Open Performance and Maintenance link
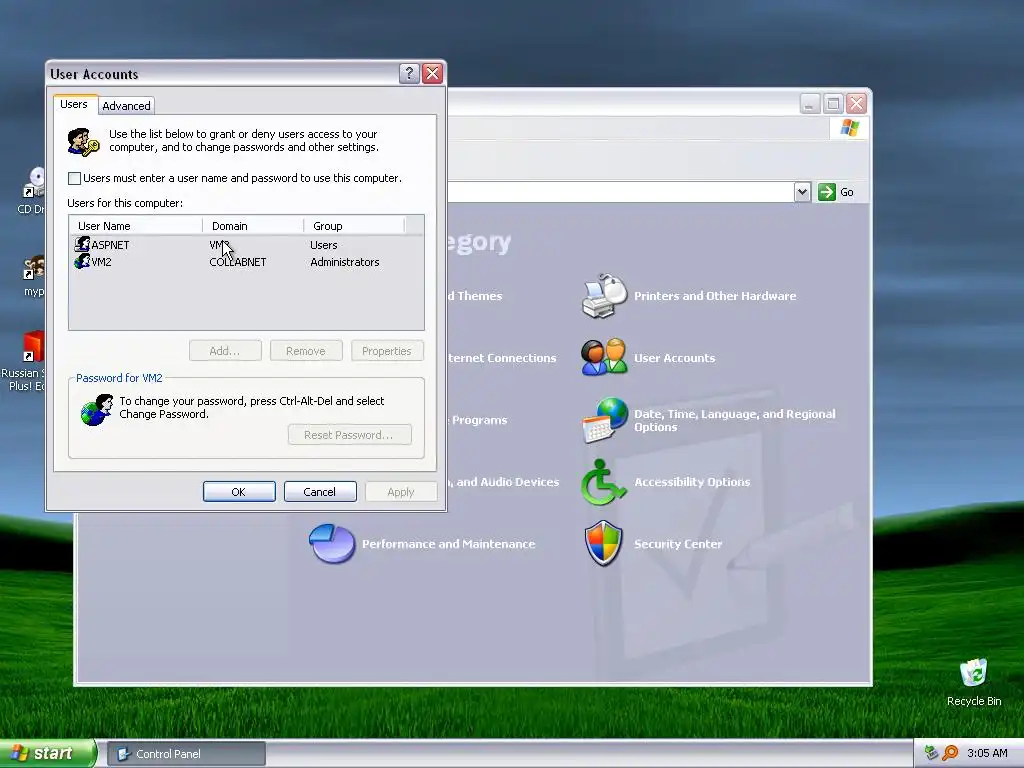The image size is (1024, 768). (449, 544)
